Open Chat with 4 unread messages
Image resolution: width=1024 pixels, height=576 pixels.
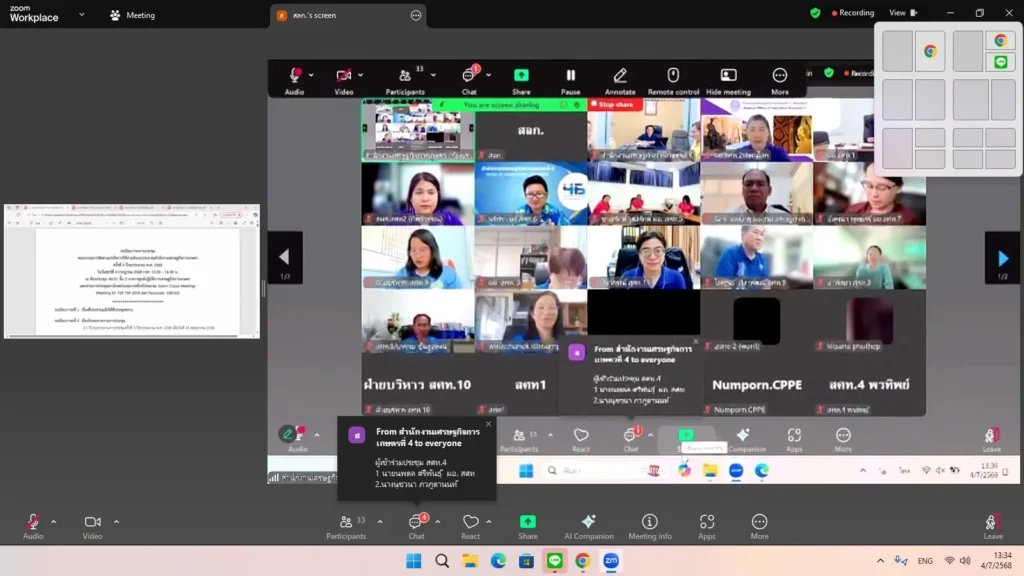[417, 526]
